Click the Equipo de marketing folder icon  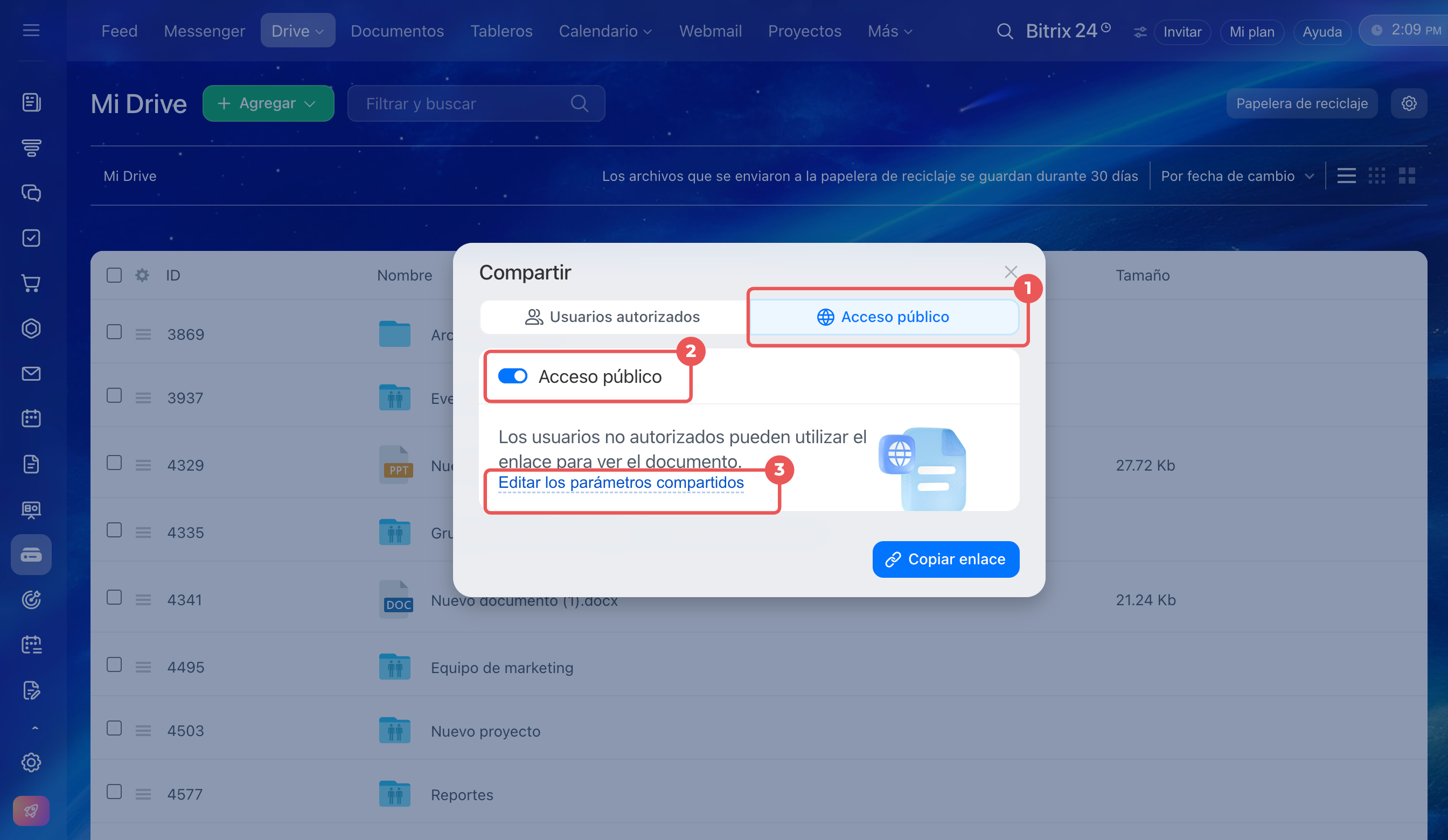[x=395, y=667]
